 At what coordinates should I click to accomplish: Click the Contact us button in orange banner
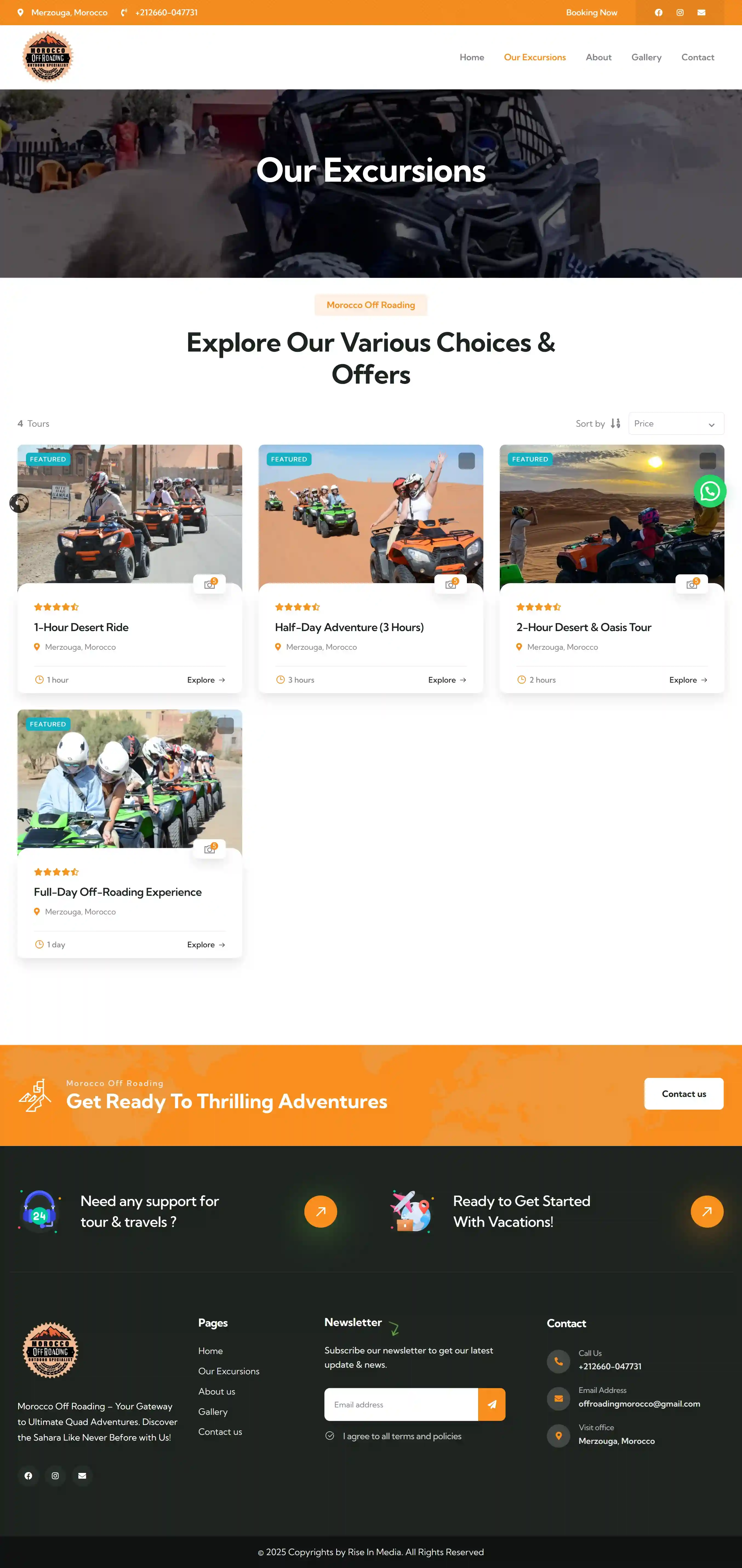(x=684, y=1094)
